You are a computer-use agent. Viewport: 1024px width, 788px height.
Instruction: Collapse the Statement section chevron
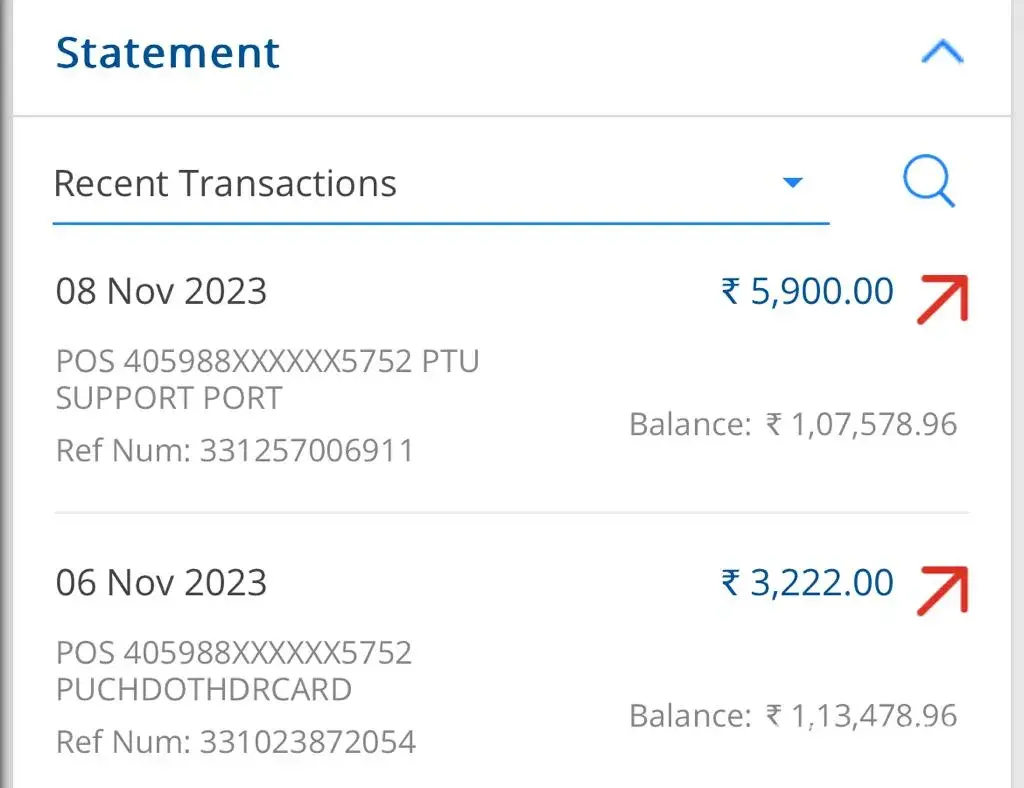[x=941, y=53]
